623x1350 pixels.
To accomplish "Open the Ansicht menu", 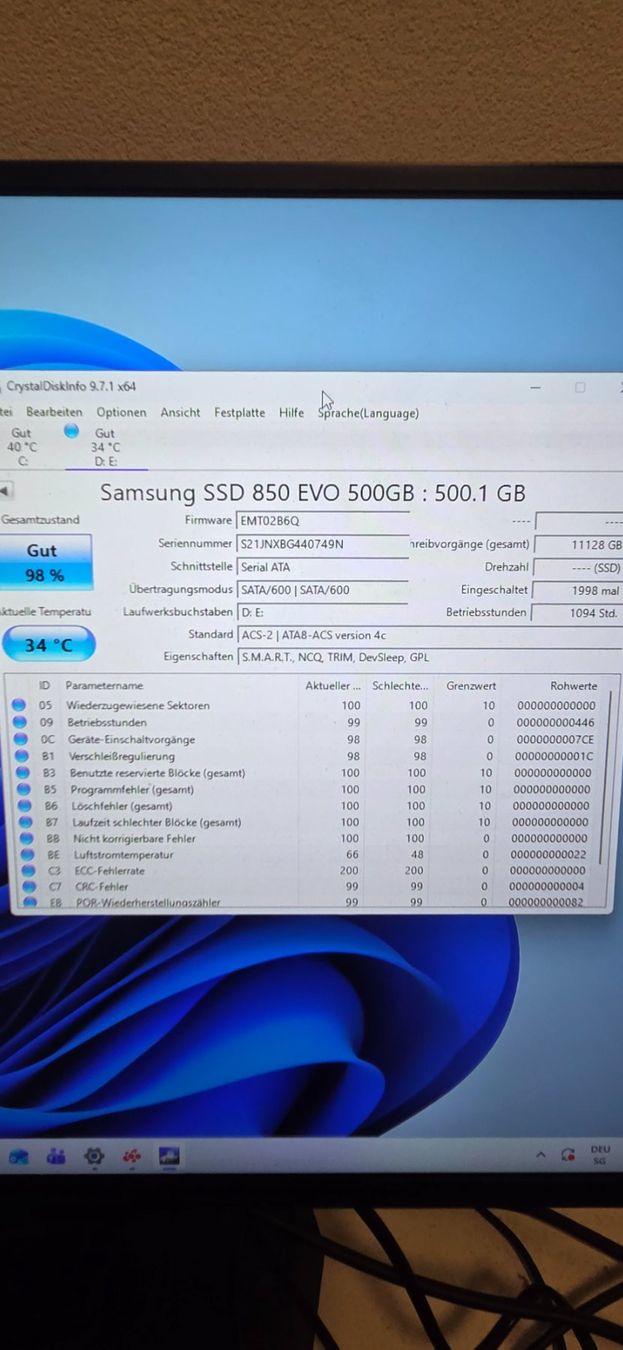I will 180,412.
